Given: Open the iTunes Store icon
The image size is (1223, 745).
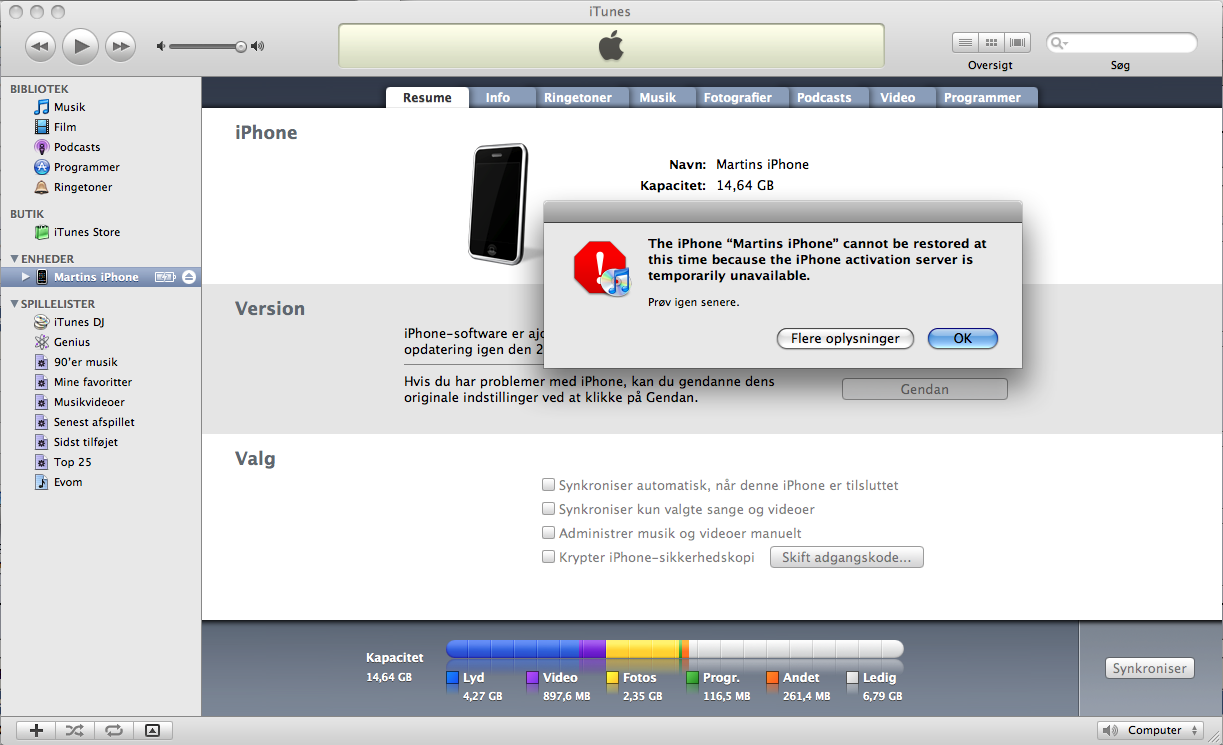Looking at the screenshot, I should tap(42, 232).
